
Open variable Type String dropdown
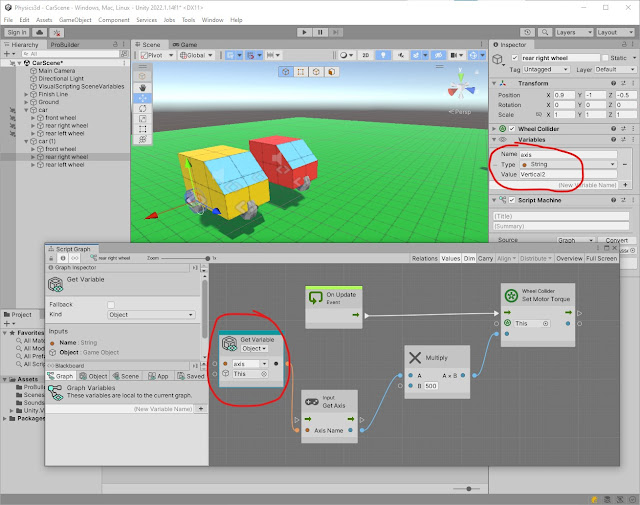[x=568, y=164]
